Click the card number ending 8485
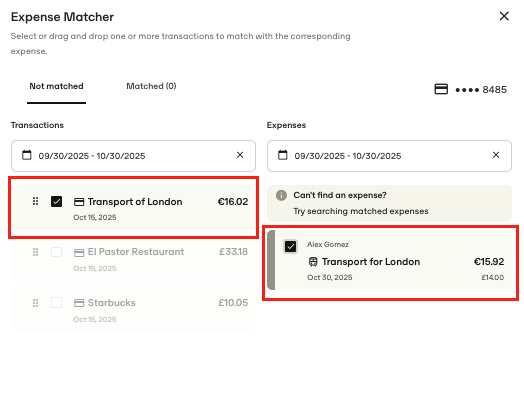Image resolution: width=524 pixels, height=399 pixels. click(x=481, y=90)
